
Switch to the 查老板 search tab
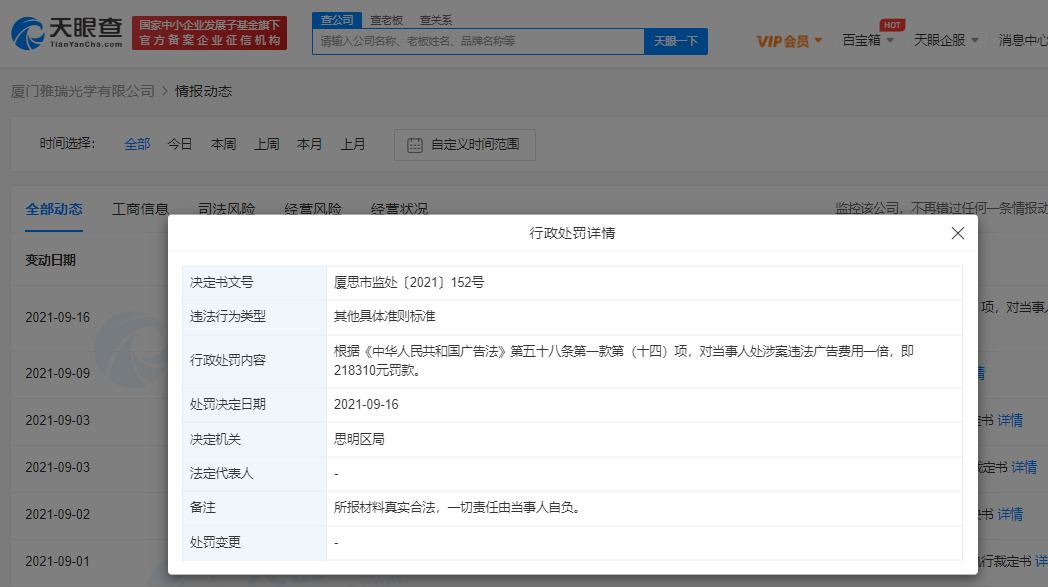coord(386,20)
